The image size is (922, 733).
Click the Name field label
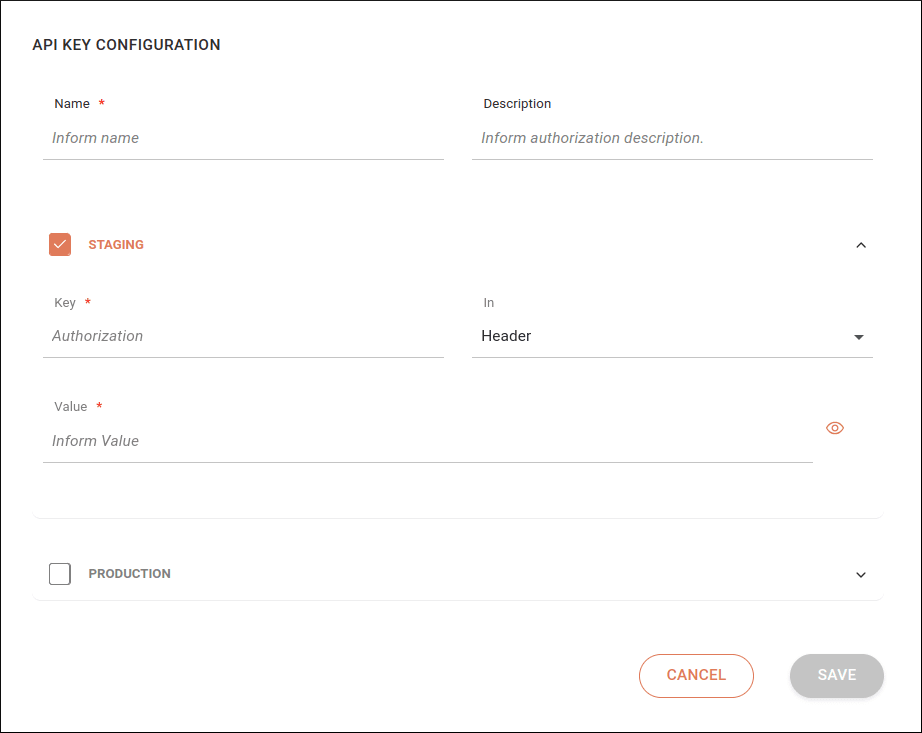(72, 104)
